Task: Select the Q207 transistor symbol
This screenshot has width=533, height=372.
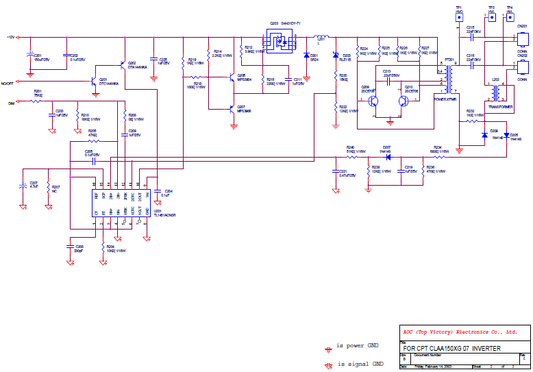Action: 232,109
